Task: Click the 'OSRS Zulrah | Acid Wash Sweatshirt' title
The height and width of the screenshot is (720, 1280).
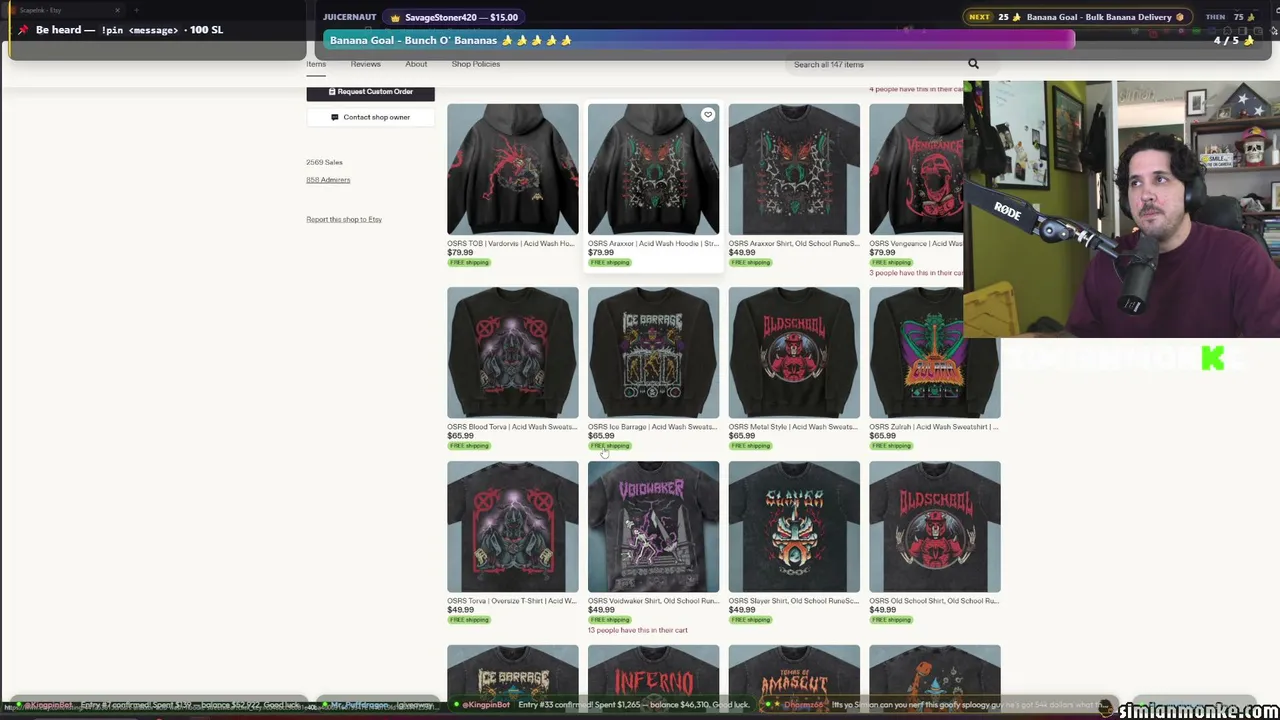Action: coord(934,427)
